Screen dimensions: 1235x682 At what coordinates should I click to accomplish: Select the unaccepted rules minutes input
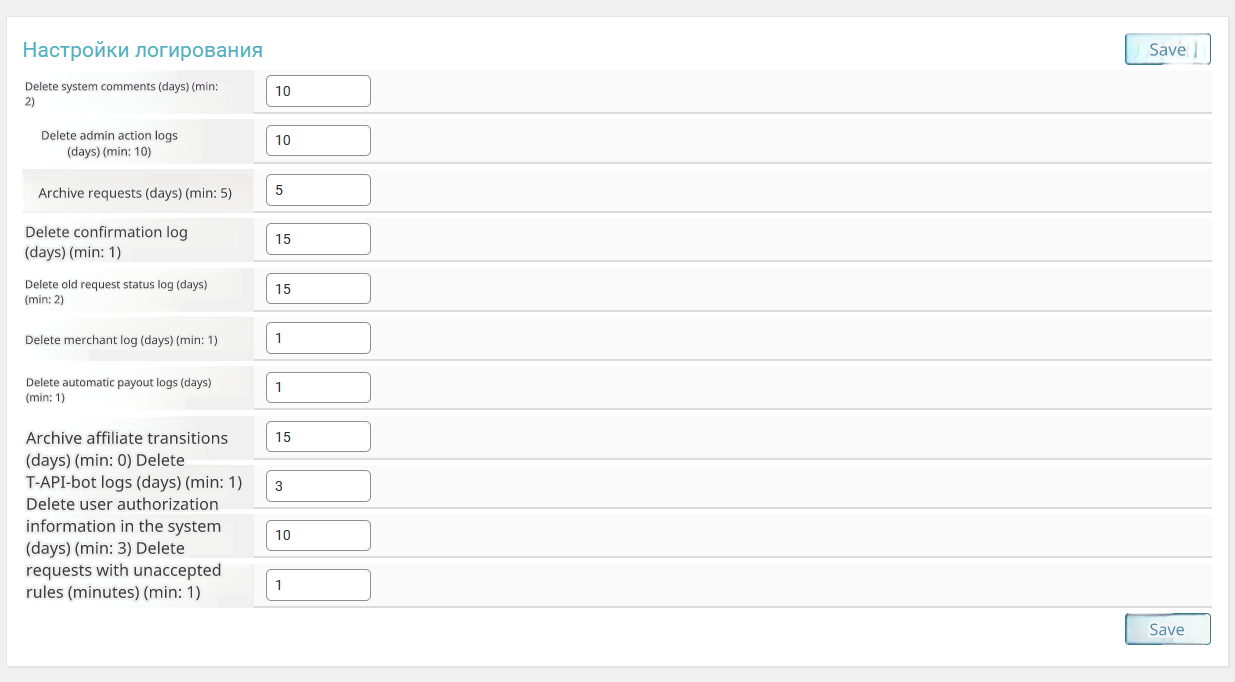318,585
